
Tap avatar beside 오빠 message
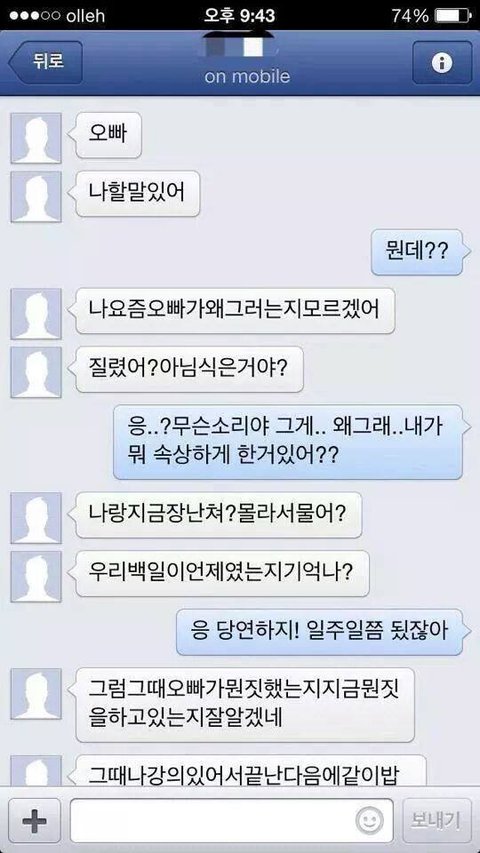(x=36, y=138)
